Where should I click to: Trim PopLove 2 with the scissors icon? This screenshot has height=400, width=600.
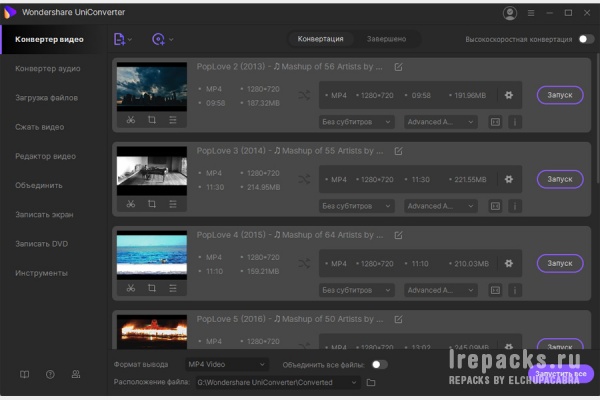[131, 120]
